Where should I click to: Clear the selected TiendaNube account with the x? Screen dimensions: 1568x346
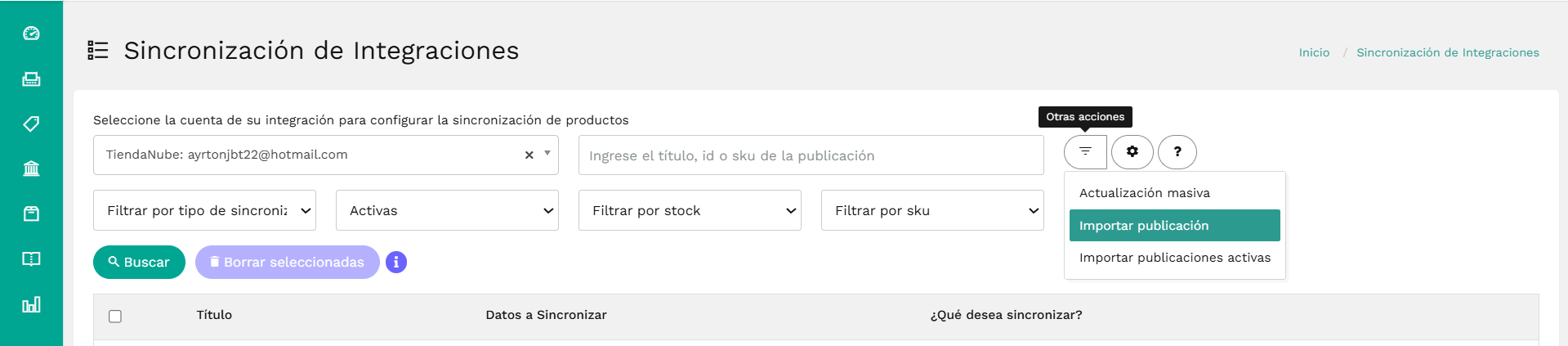pos(529,155)
